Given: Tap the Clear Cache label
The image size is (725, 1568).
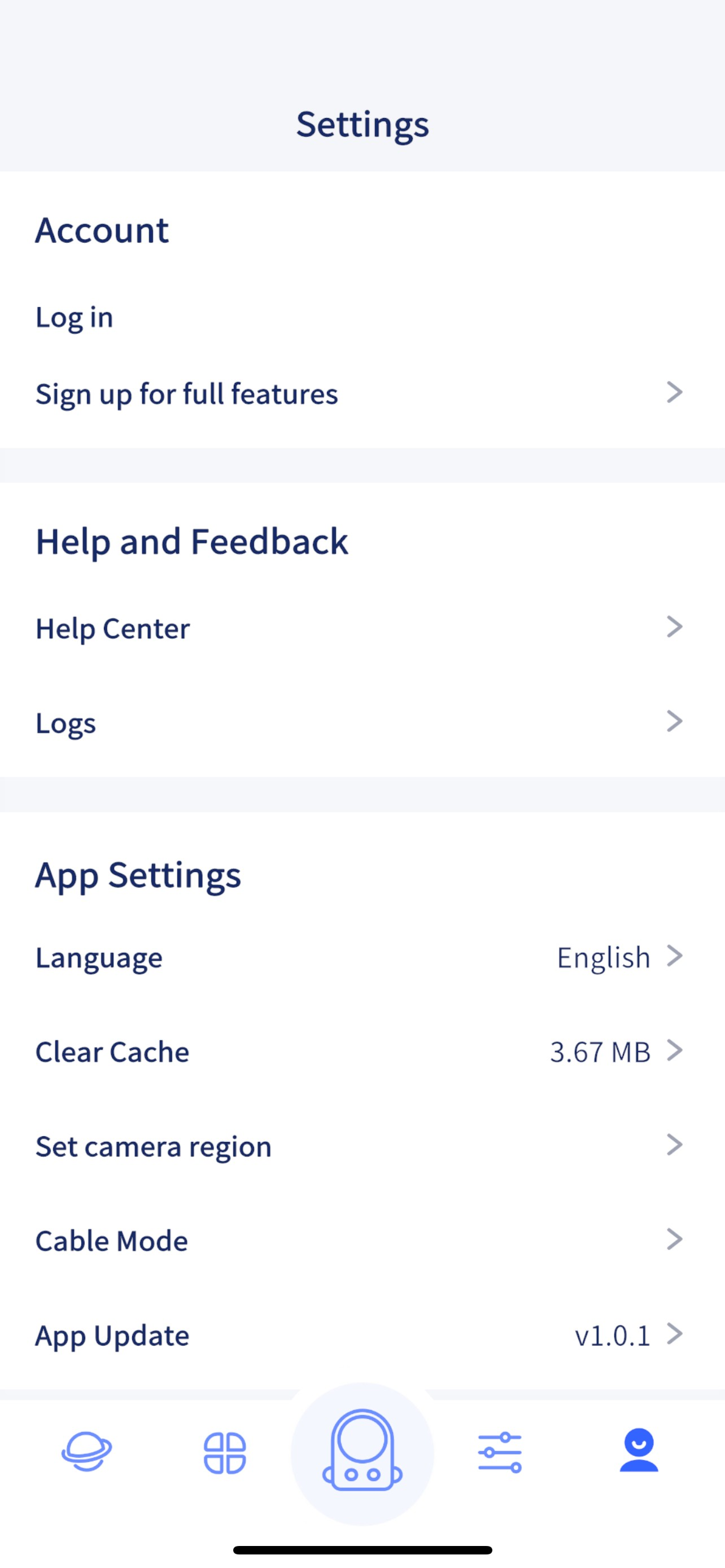Looking at the screenshot, I should point(112,1052).
